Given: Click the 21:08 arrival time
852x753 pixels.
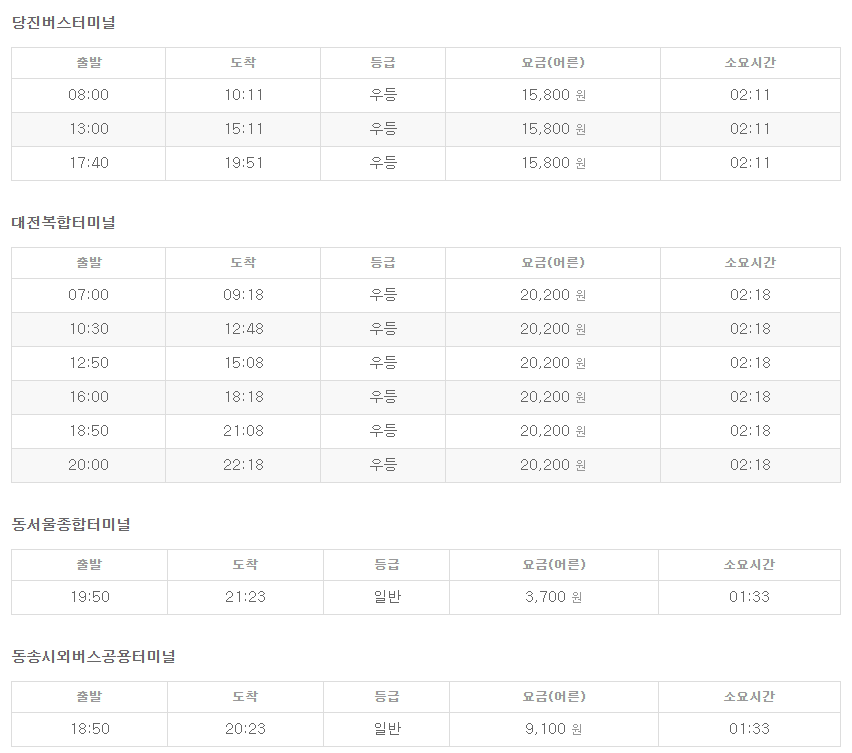Looking at the screenshot, I should [243, 431].
